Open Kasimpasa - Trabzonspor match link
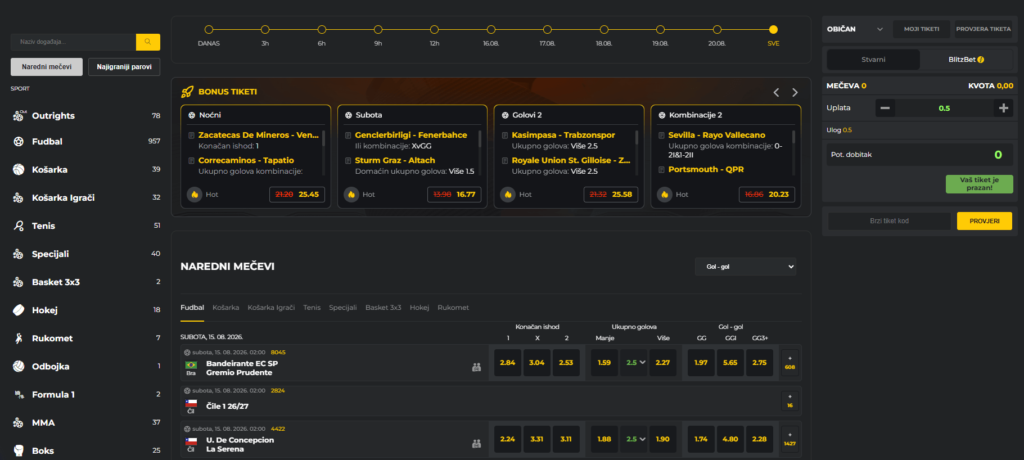Viewport: 1024px width, 460px height. click(563, 135)
